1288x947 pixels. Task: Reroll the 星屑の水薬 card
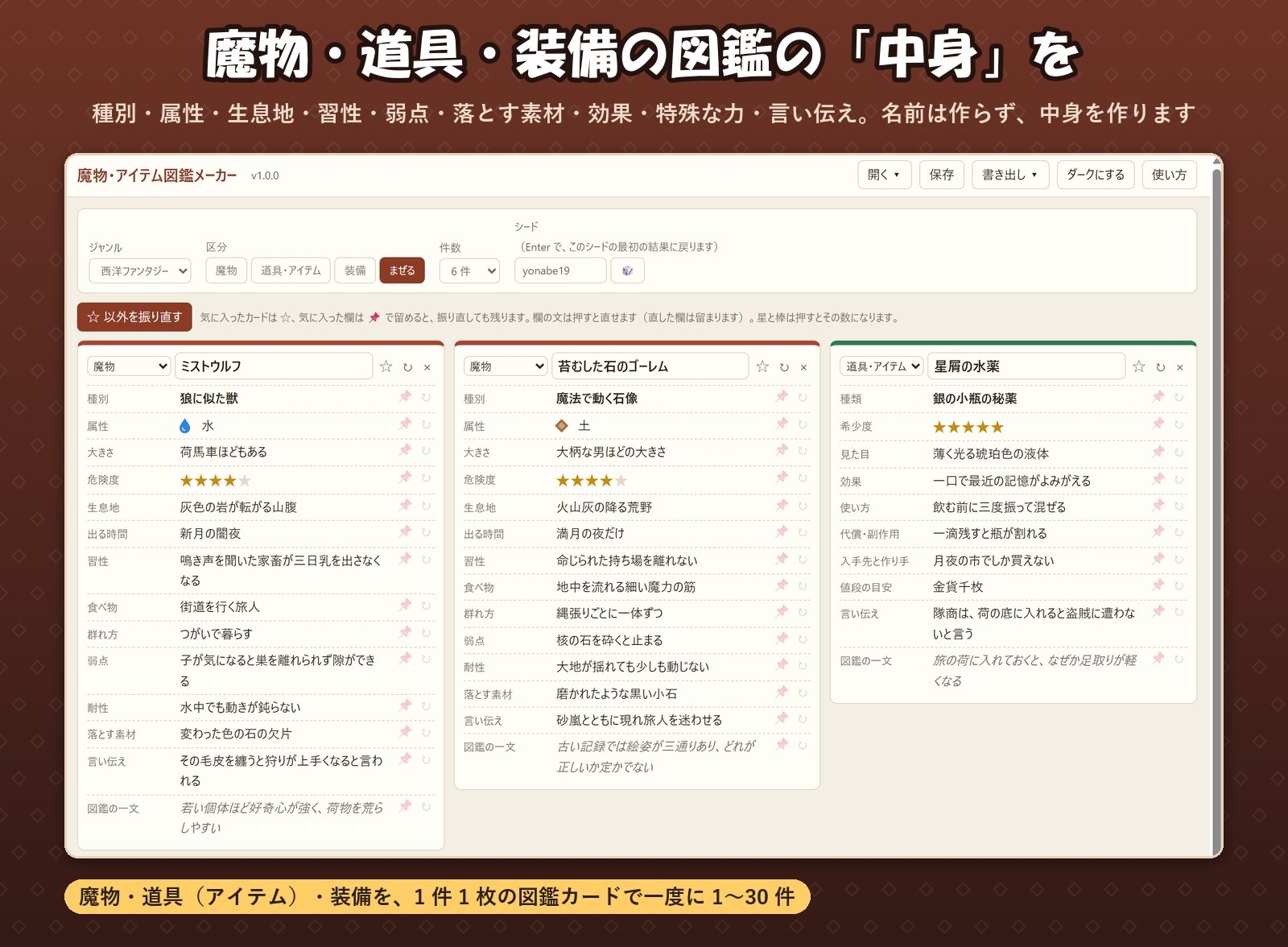point(1160,367)
